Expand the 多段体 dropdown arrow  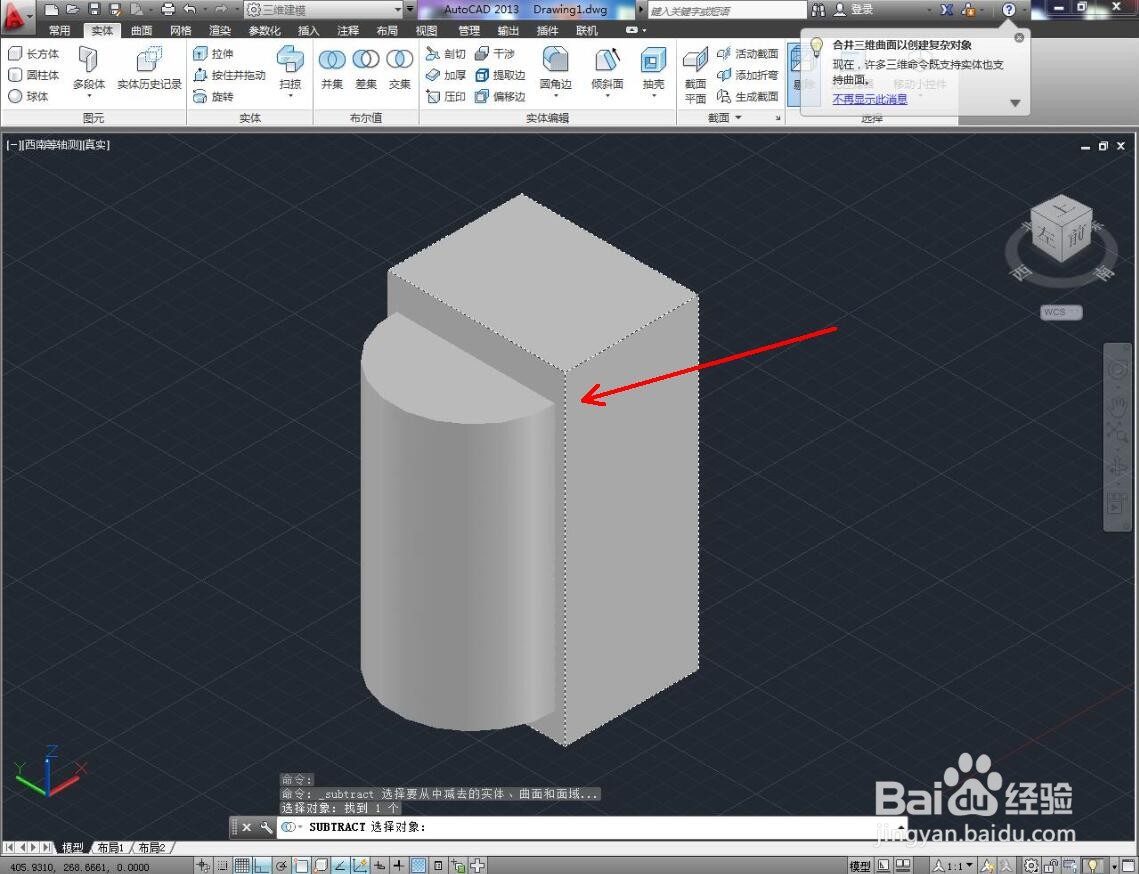tap(89, 95)
